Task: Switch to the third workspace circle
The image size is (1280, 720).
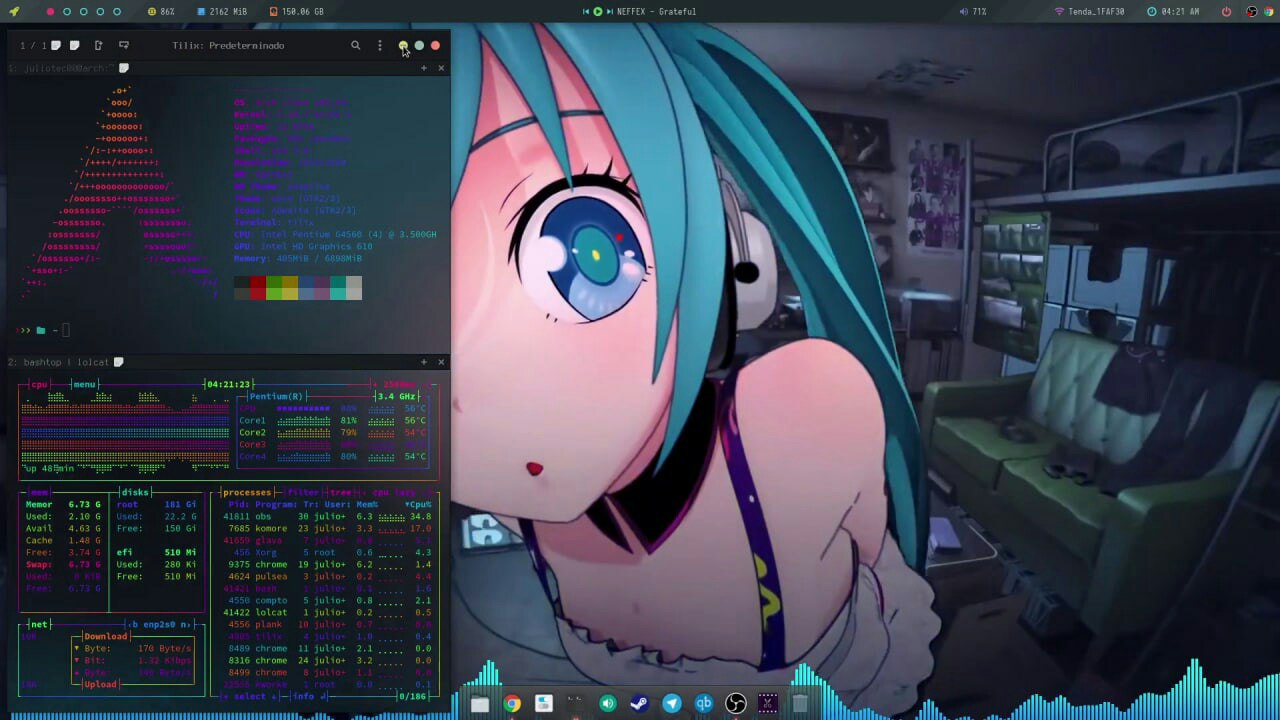Action: click(84, 12)
